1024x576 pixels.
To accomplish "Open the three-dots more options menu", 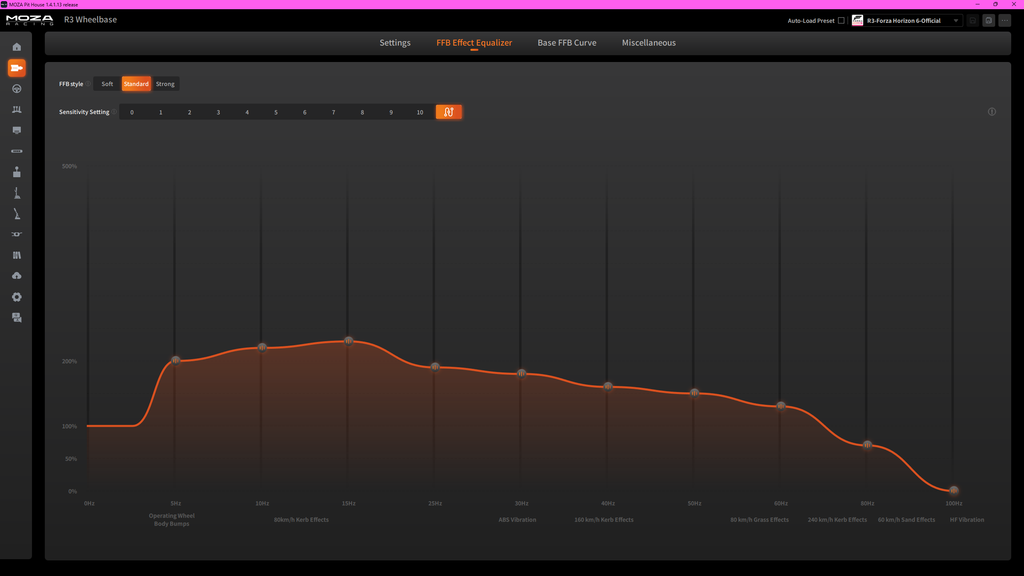I will pos(1004,21).
